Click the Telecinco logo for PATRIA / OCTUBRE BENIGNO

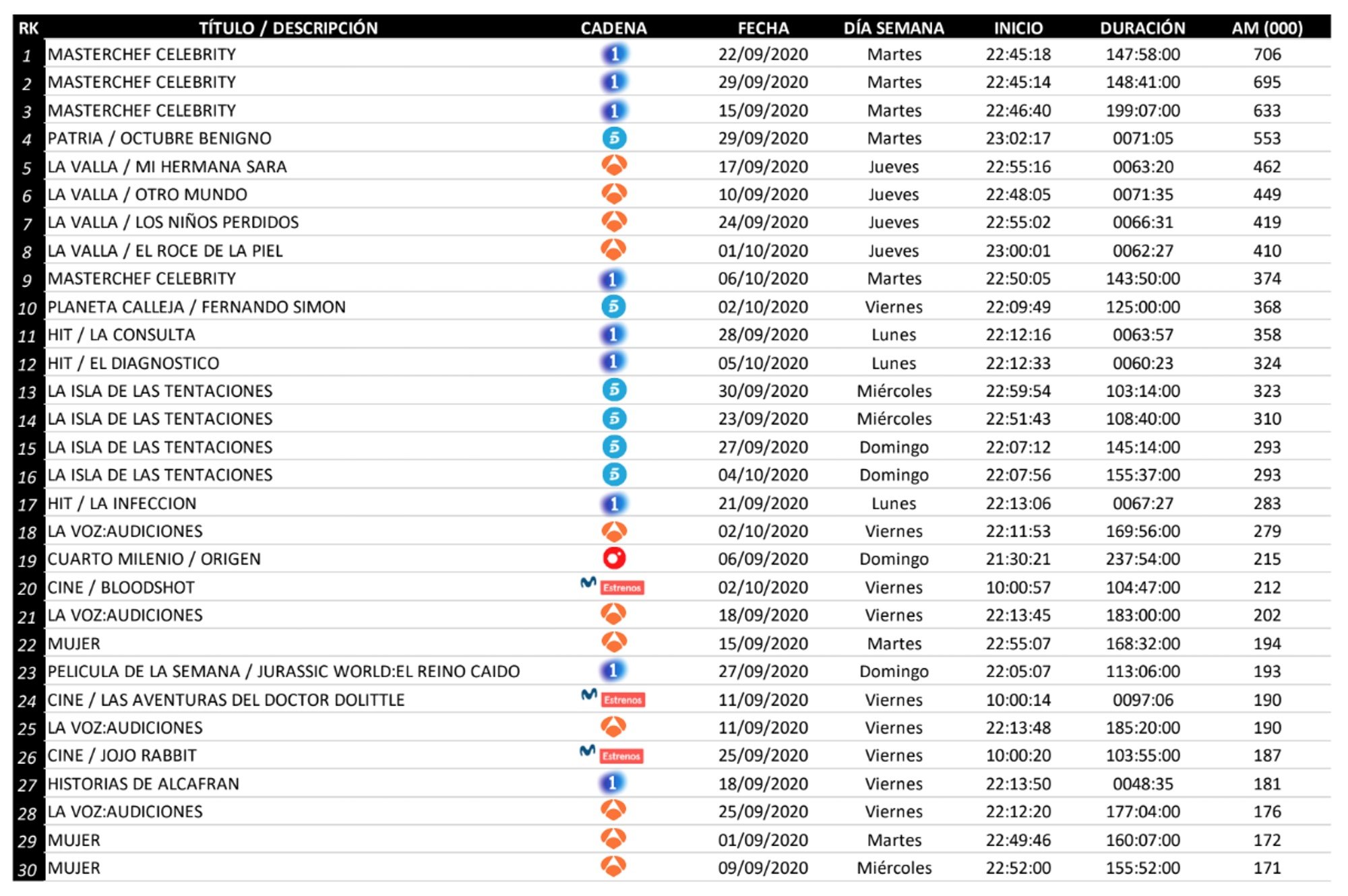coord(616,137)
